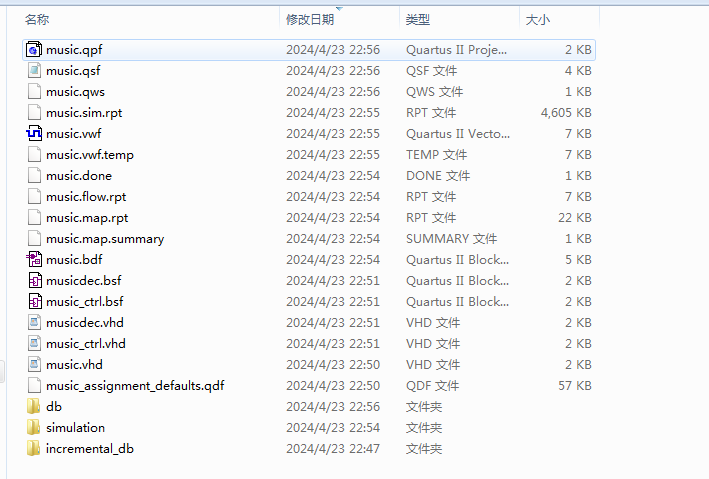Select the folder name db
The width and height of the screenshot is (709, 479).
[x=54, y=407]
